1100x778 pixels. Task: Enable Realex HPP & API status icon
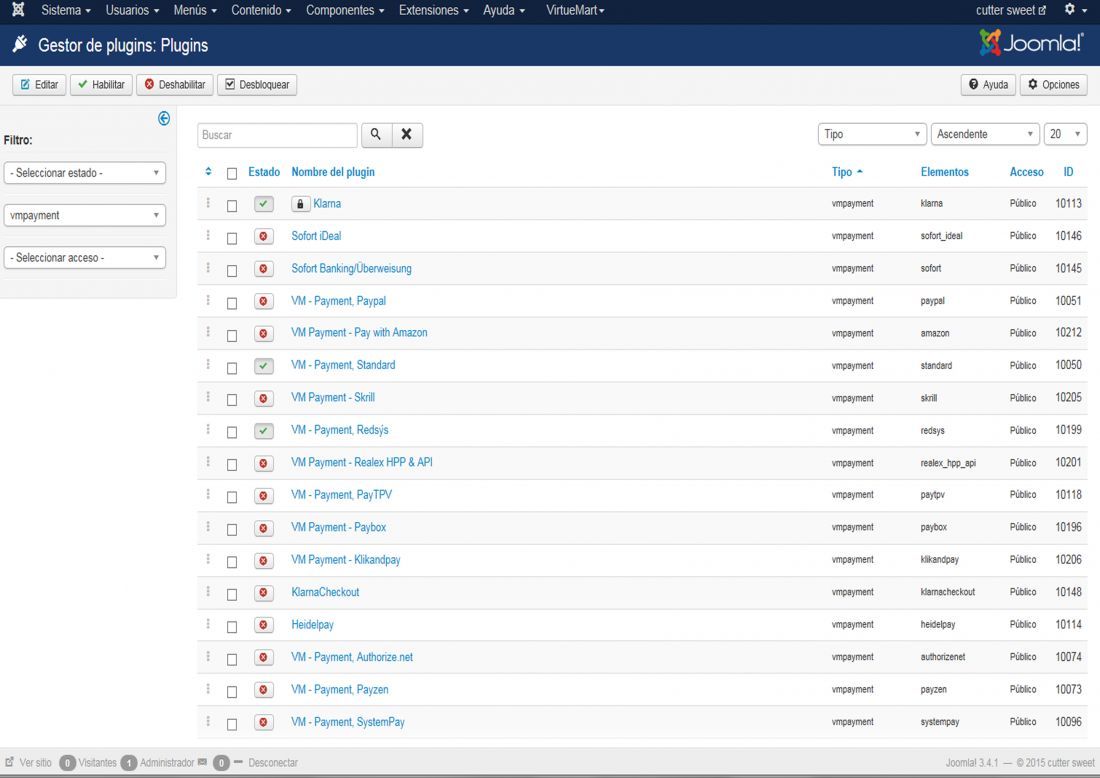[264, 463]
